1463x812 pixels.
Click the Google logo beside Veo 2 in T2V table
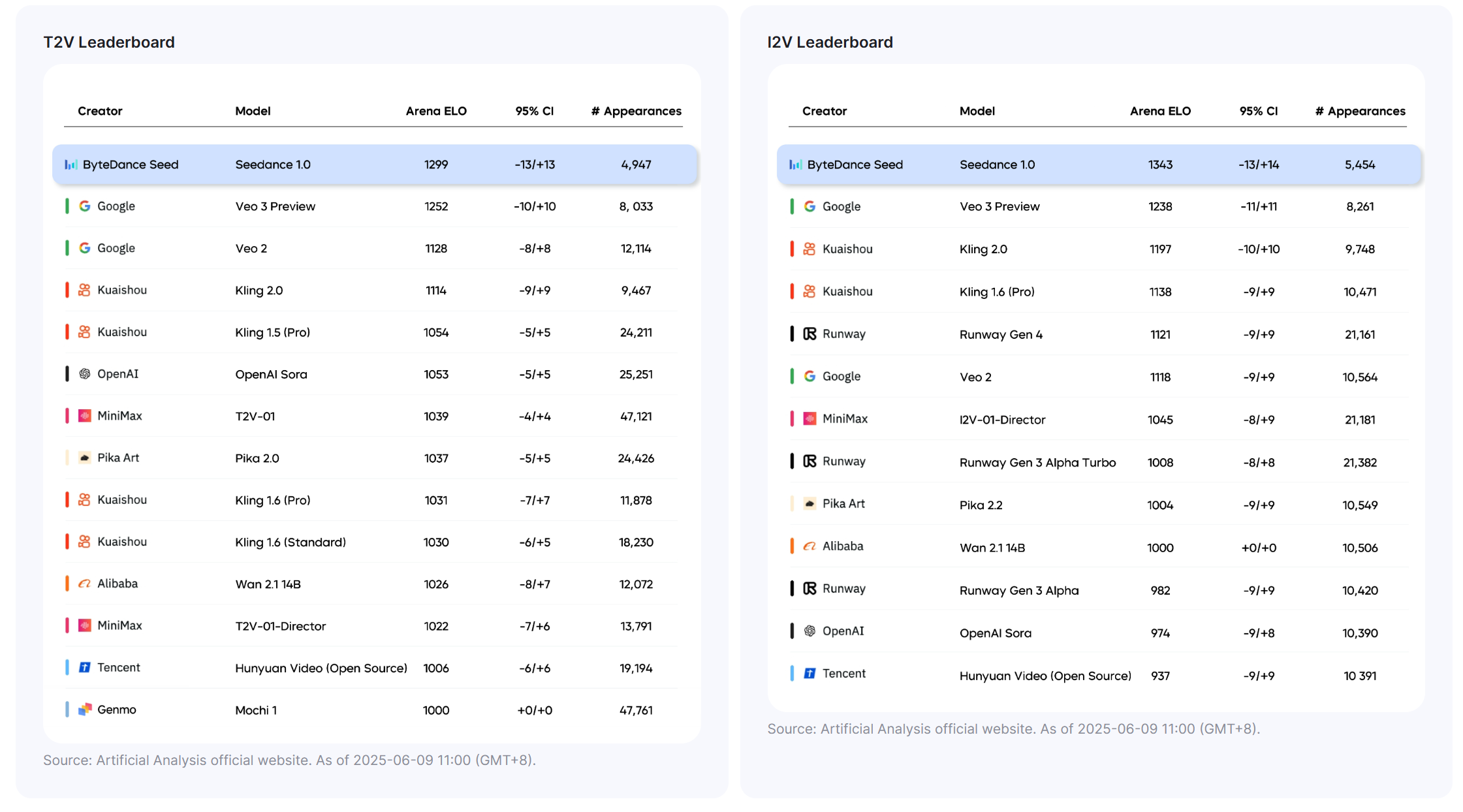click(x=85, y=248)
